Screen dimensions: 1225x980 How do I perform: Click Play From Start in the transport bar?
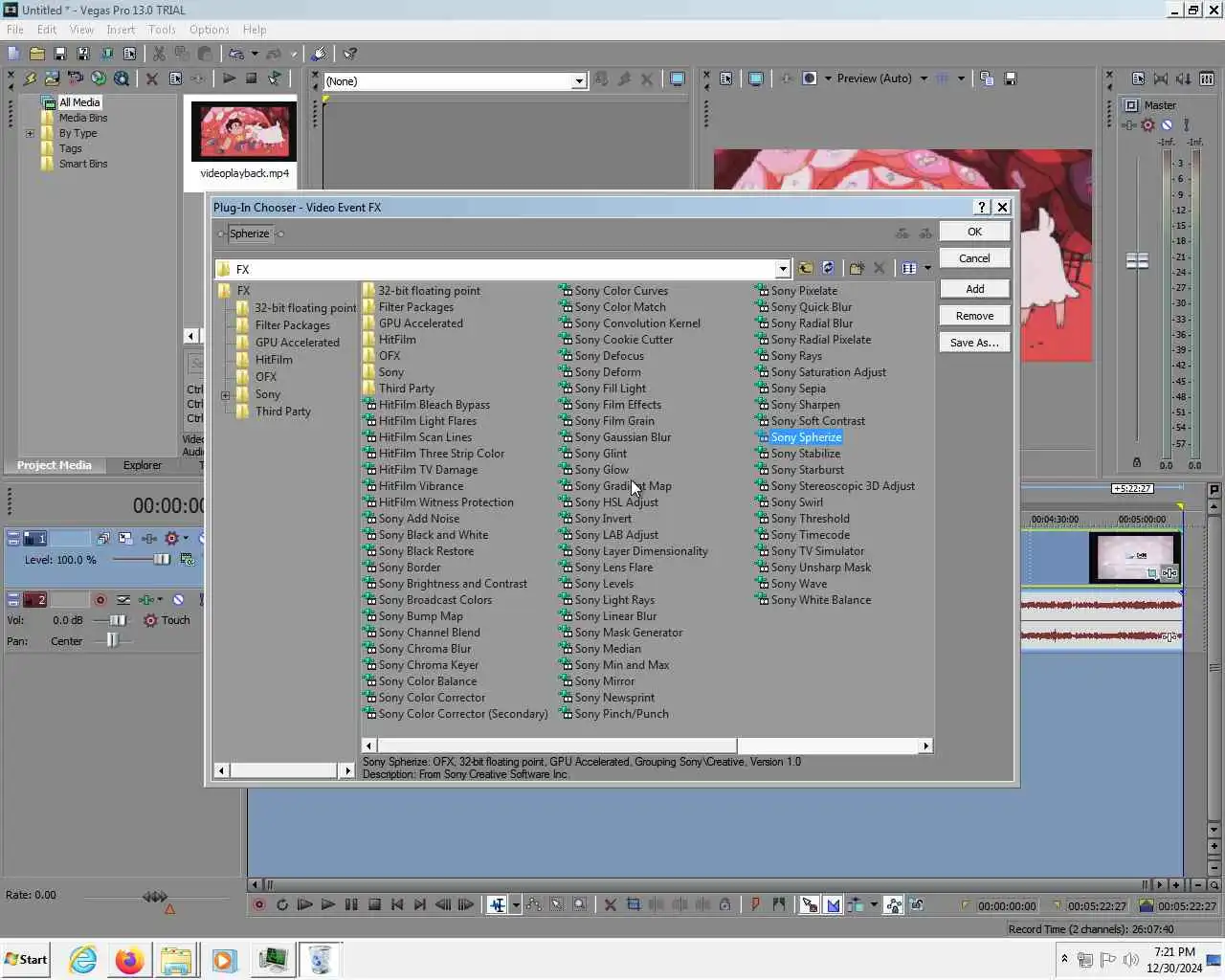(304, 904)
